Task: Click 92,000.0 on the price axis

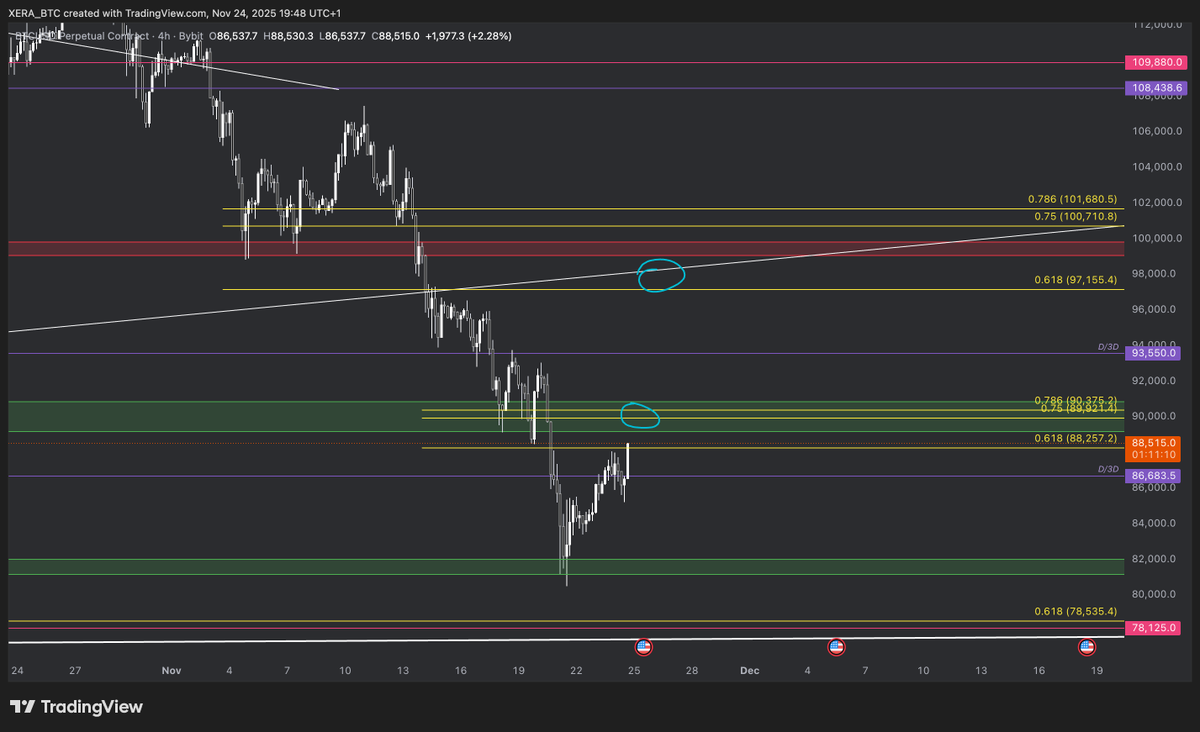Action: point(1155,381)
